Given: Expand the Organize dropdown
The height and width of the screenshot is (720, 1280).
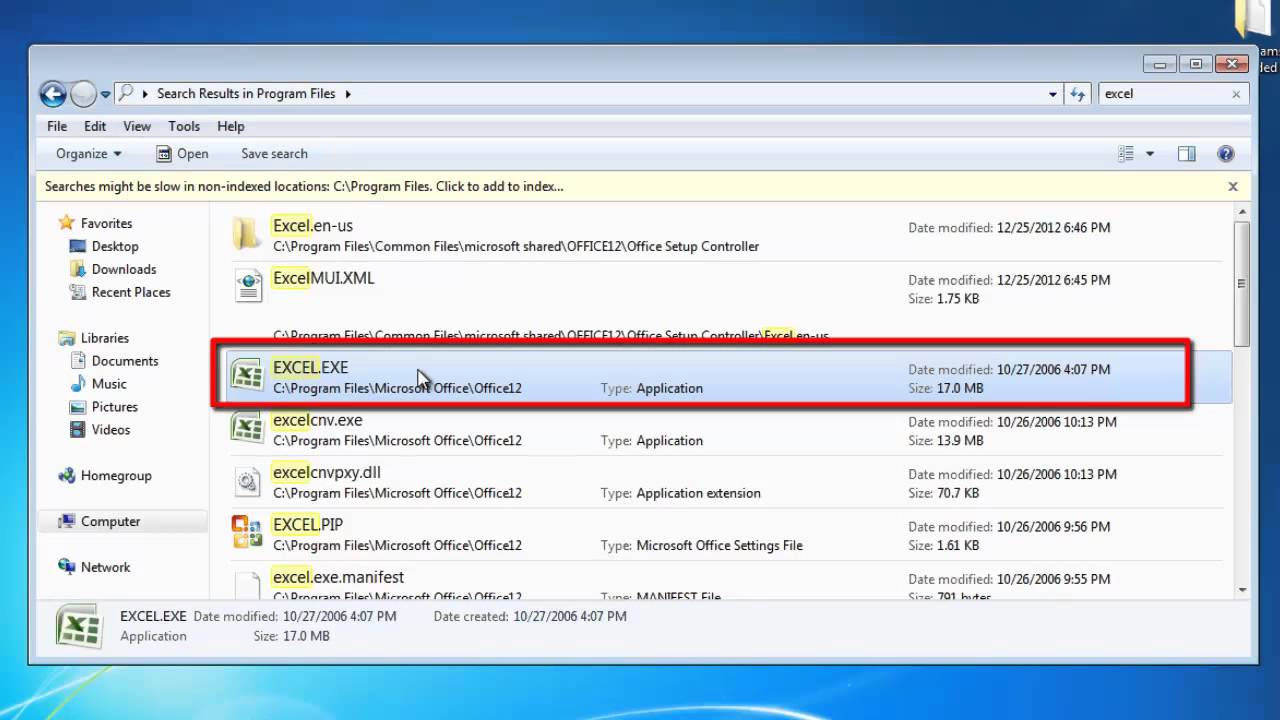Looking at the screenshot, I should (x=88, y=154).
